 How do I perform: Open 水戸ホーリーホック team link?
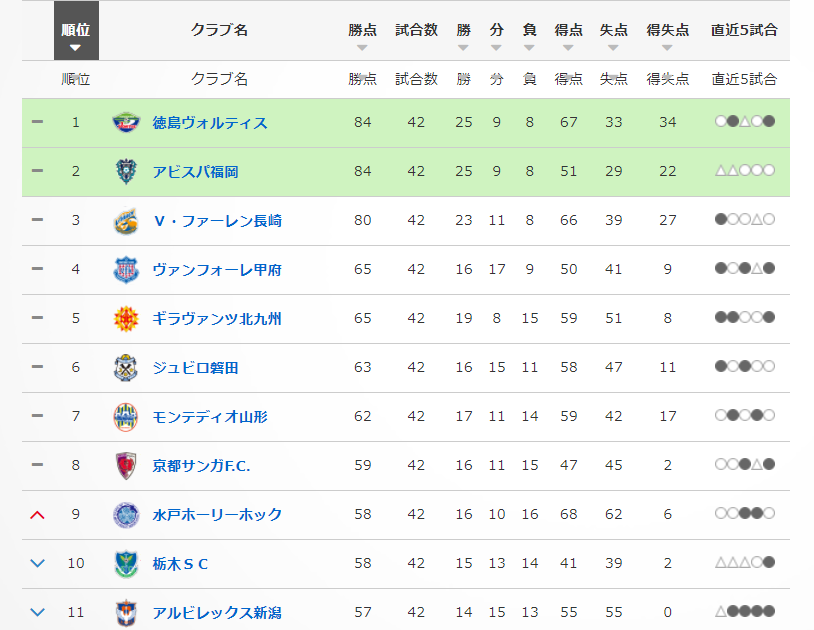[x=217, y=515]
